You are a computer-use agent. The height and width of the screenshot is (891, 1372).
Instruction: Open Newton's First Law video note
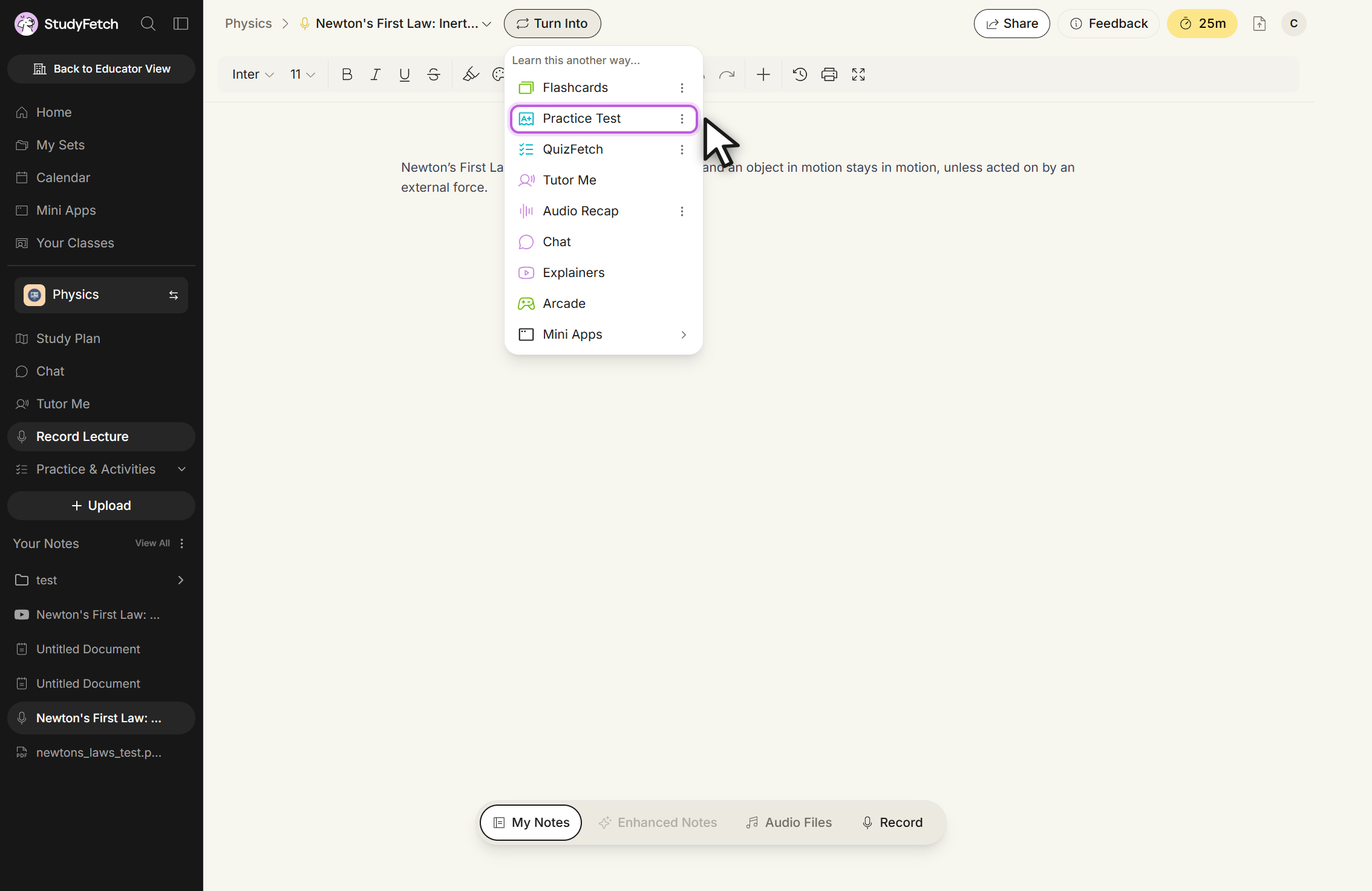[x=101, y=615]
